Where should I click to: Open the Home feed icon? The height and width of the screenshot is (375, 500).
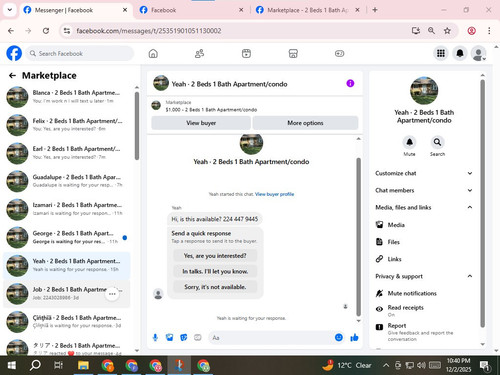pos(153,53)
